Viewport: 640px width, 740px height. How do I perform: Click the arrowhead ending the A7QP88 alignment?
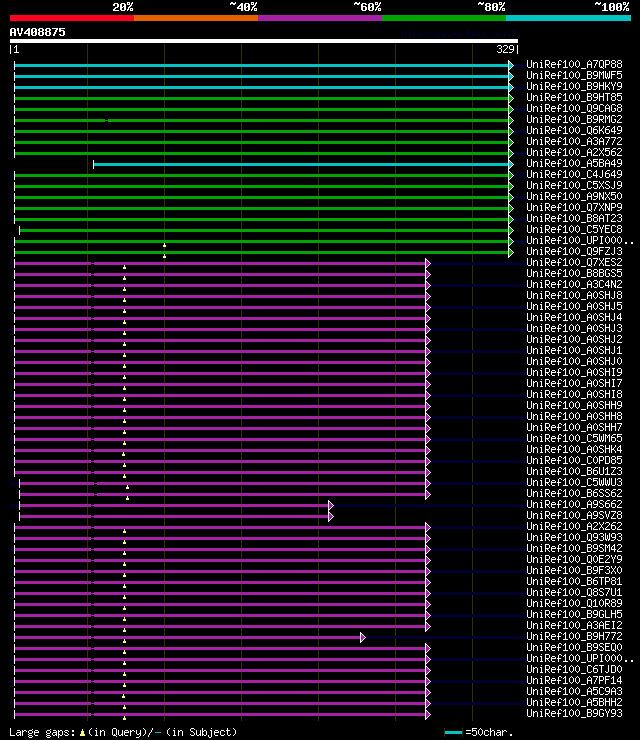pyautogui.click(x=511, y=65)
